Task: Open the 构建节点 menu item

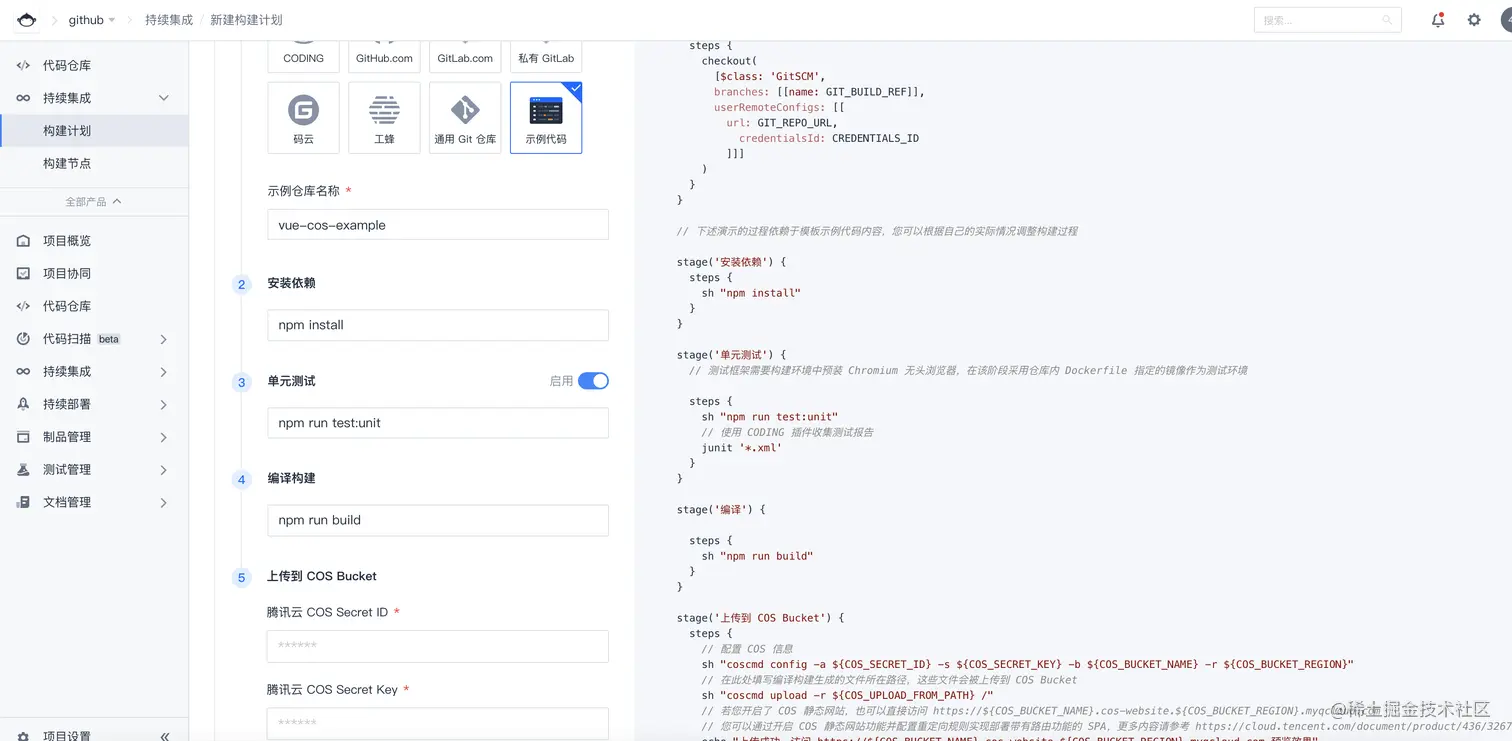Action: point(94,163)
